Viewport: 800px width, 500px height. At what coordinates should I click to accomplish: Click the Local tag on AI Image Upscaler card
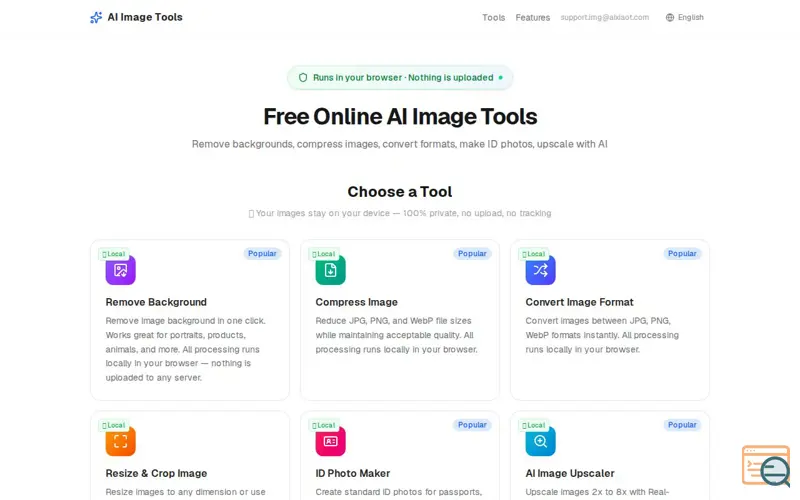point(534,426)
